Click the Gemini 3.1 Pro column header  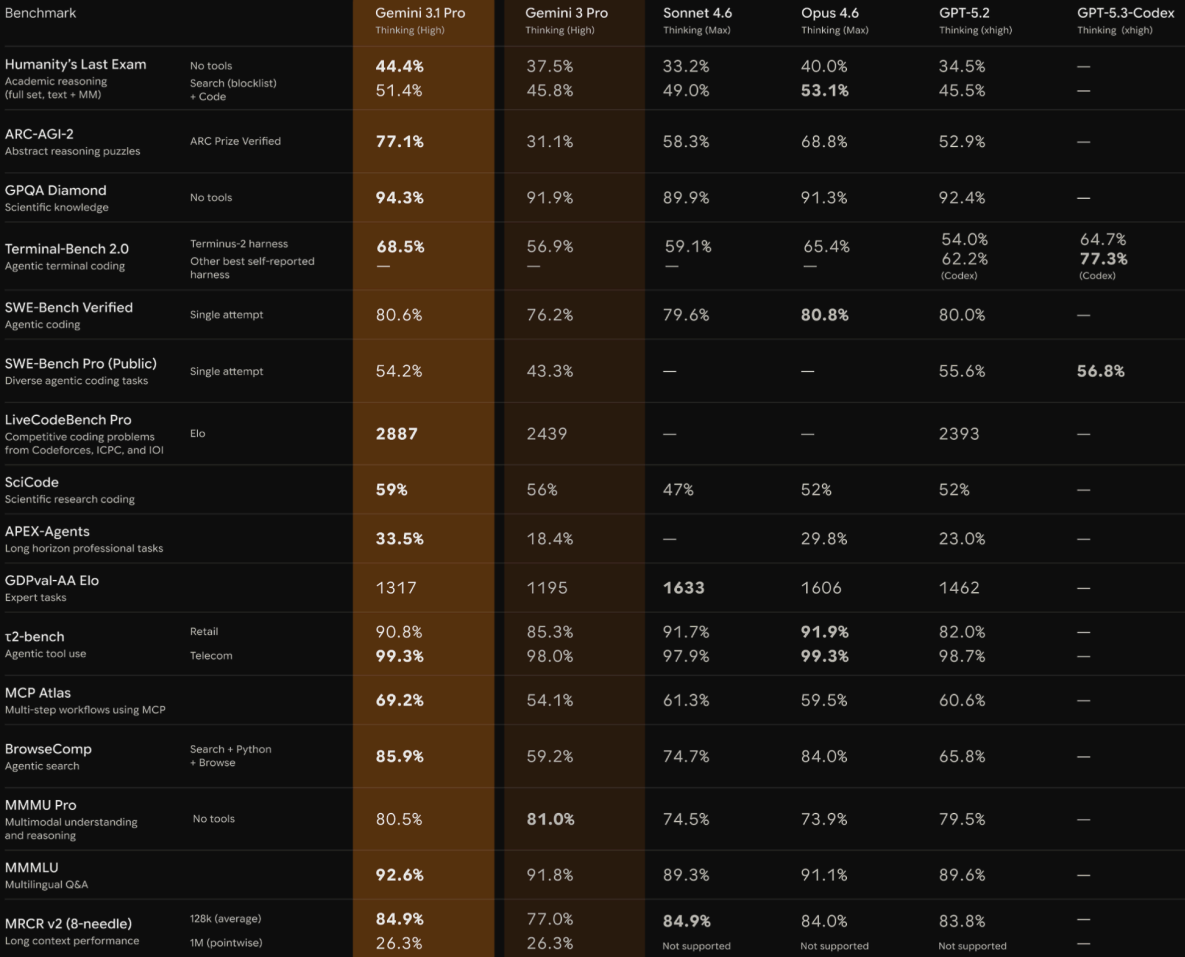420,14
